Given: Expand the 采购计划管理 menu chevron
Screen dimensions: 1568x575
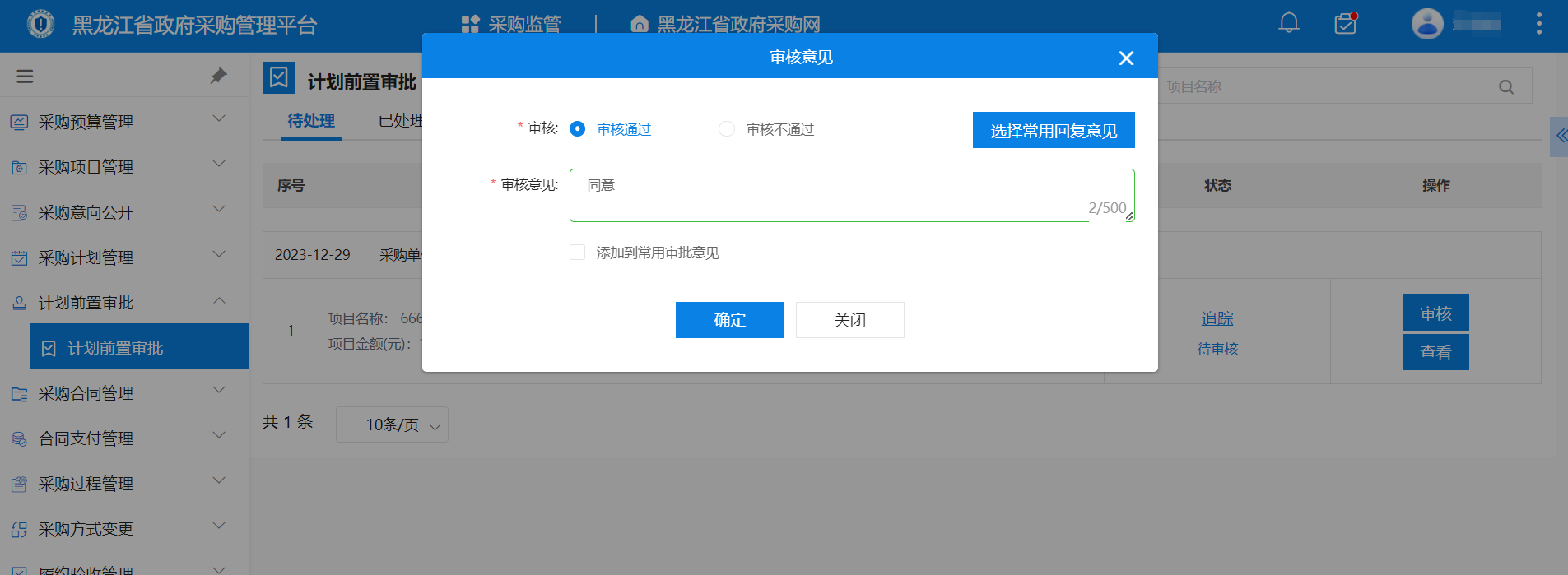Looking at the screenshot, I should [x=219, y=255].
